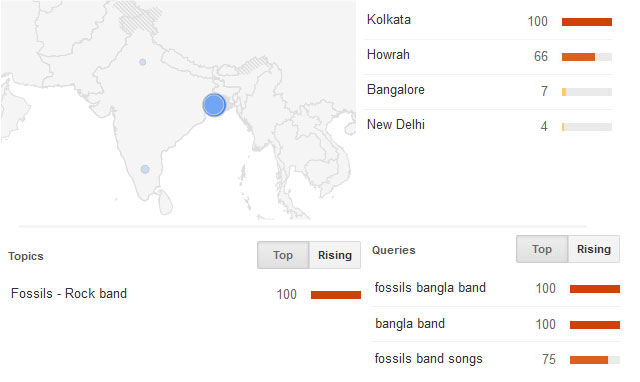Select the Top tab under Queries
640x382 pixels.
(x=542, y=249)
